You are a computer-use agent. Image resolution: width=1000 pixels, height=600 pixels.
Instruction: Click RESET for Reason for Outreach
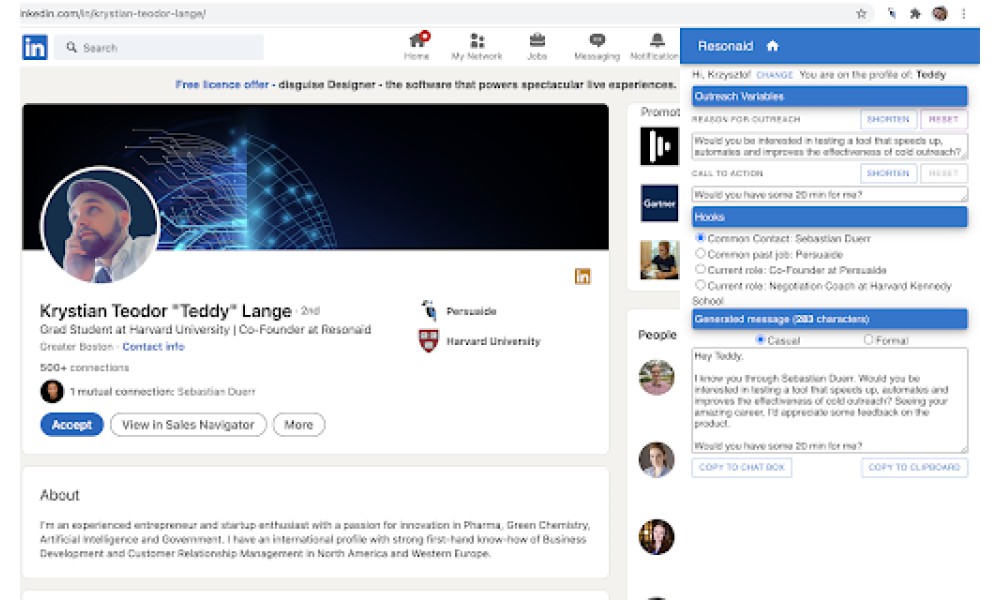[943, 119]
